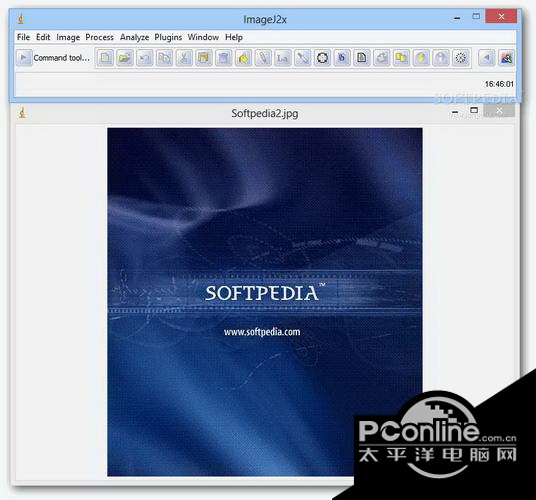Open the File menu
The width and height of the screenshot is (536, 500).
pyautogui.click(x=23, y=37)
